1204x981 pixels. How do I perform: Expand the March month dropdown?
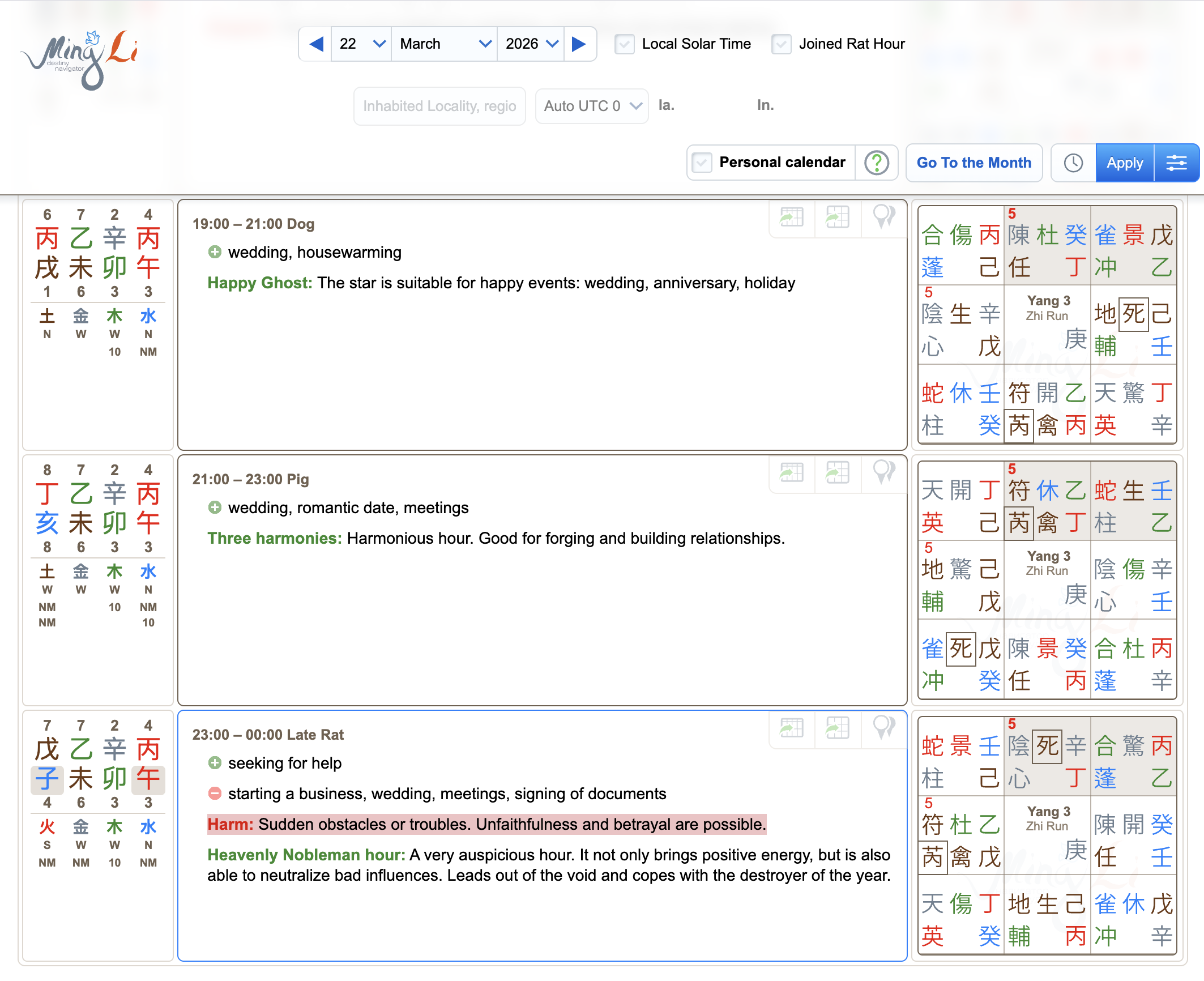click(444, 44)
